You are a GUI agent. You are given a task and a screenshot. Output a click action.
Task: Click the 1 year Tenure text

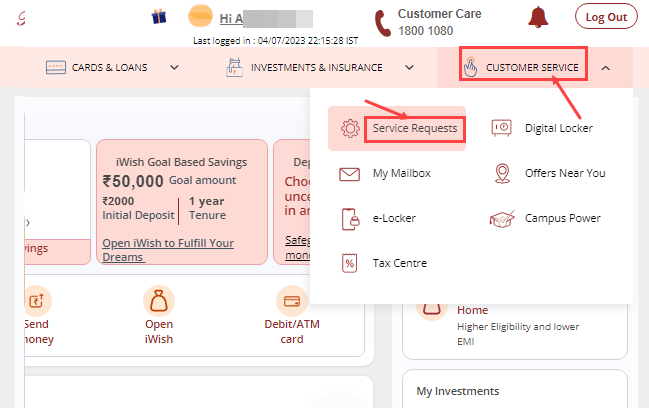207,208
